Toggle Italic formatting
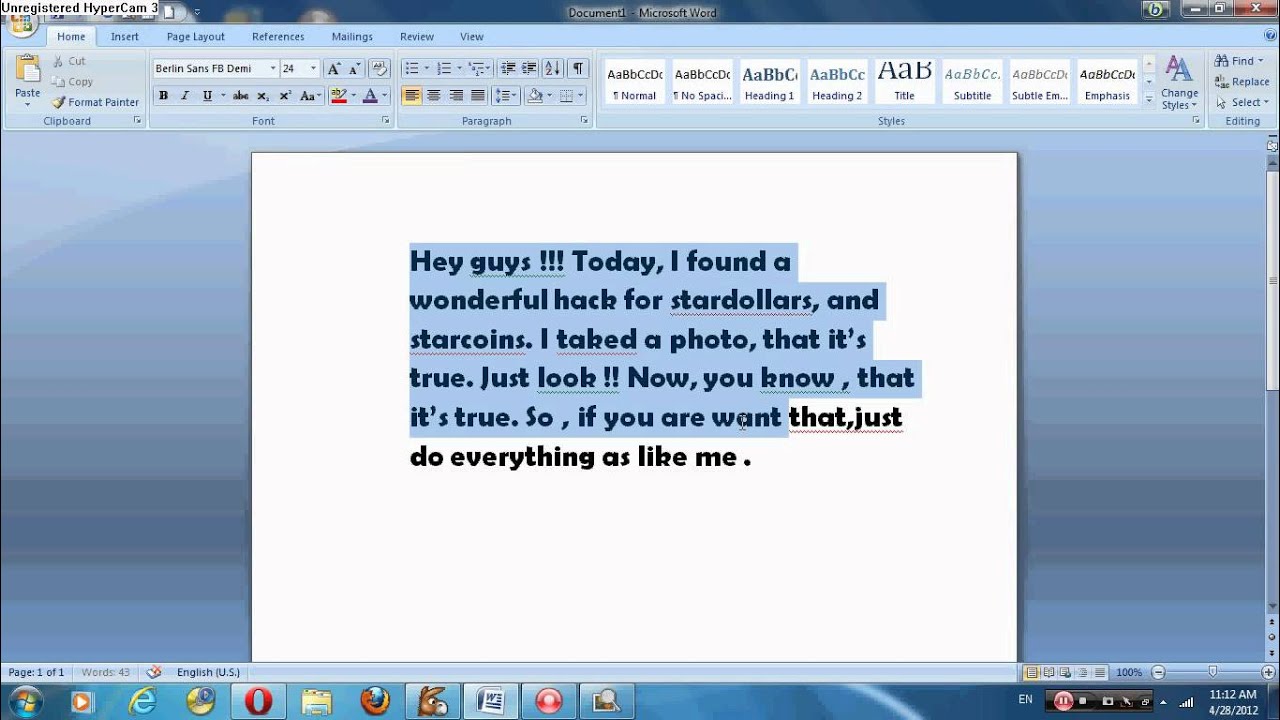Image resolution: width=1280 pixels, height=720 pixels. [x=185, y=96]
